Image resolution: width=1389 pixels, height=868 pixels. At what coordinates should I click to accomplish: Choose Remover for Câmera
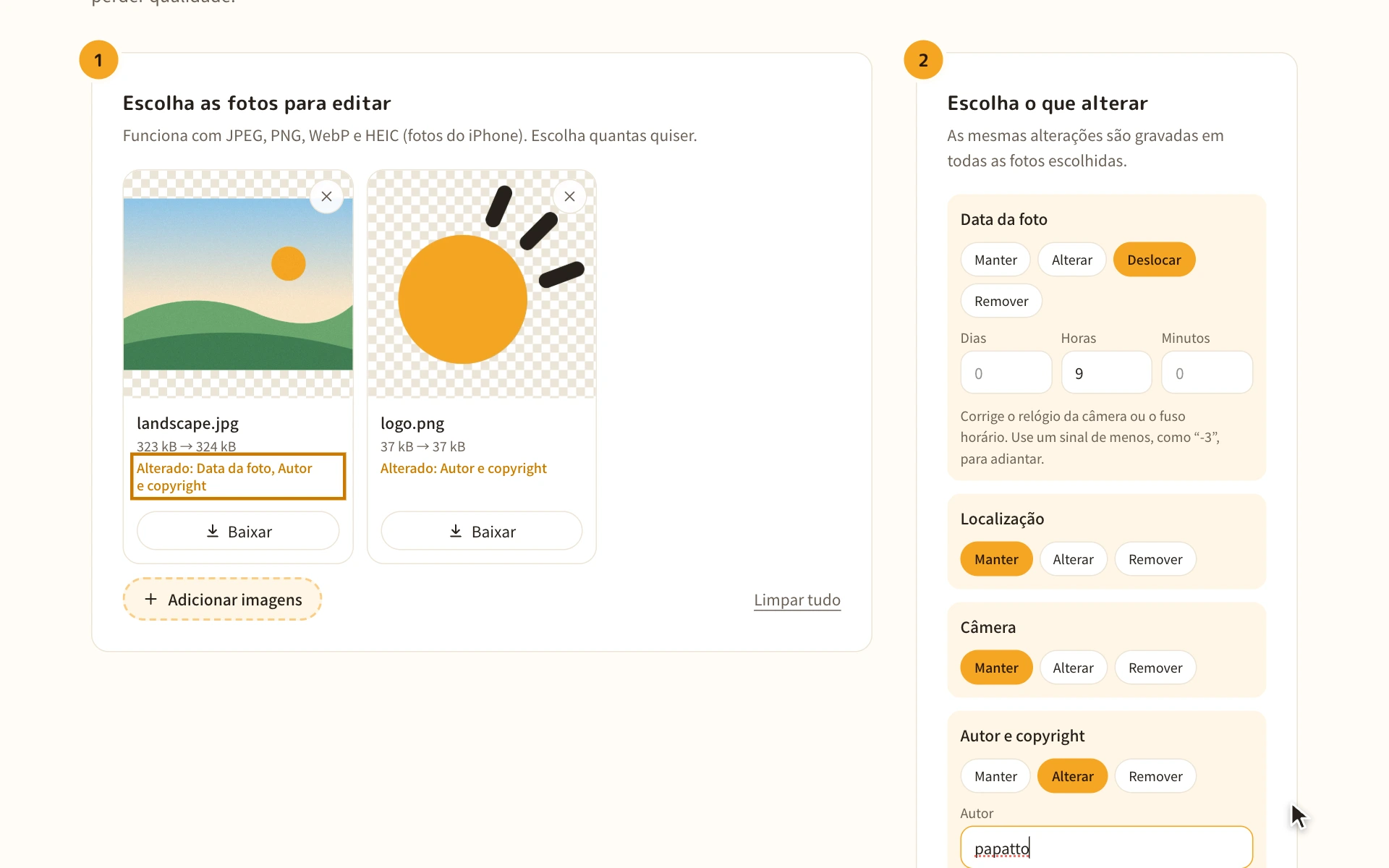coord(1155,668)
